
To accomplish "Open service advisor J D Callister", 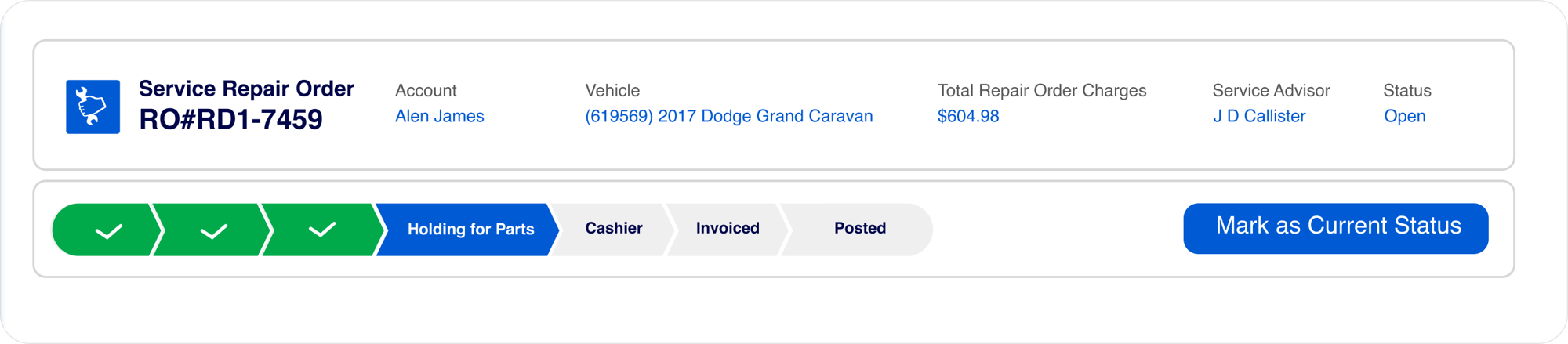I will pos(1259,116).
